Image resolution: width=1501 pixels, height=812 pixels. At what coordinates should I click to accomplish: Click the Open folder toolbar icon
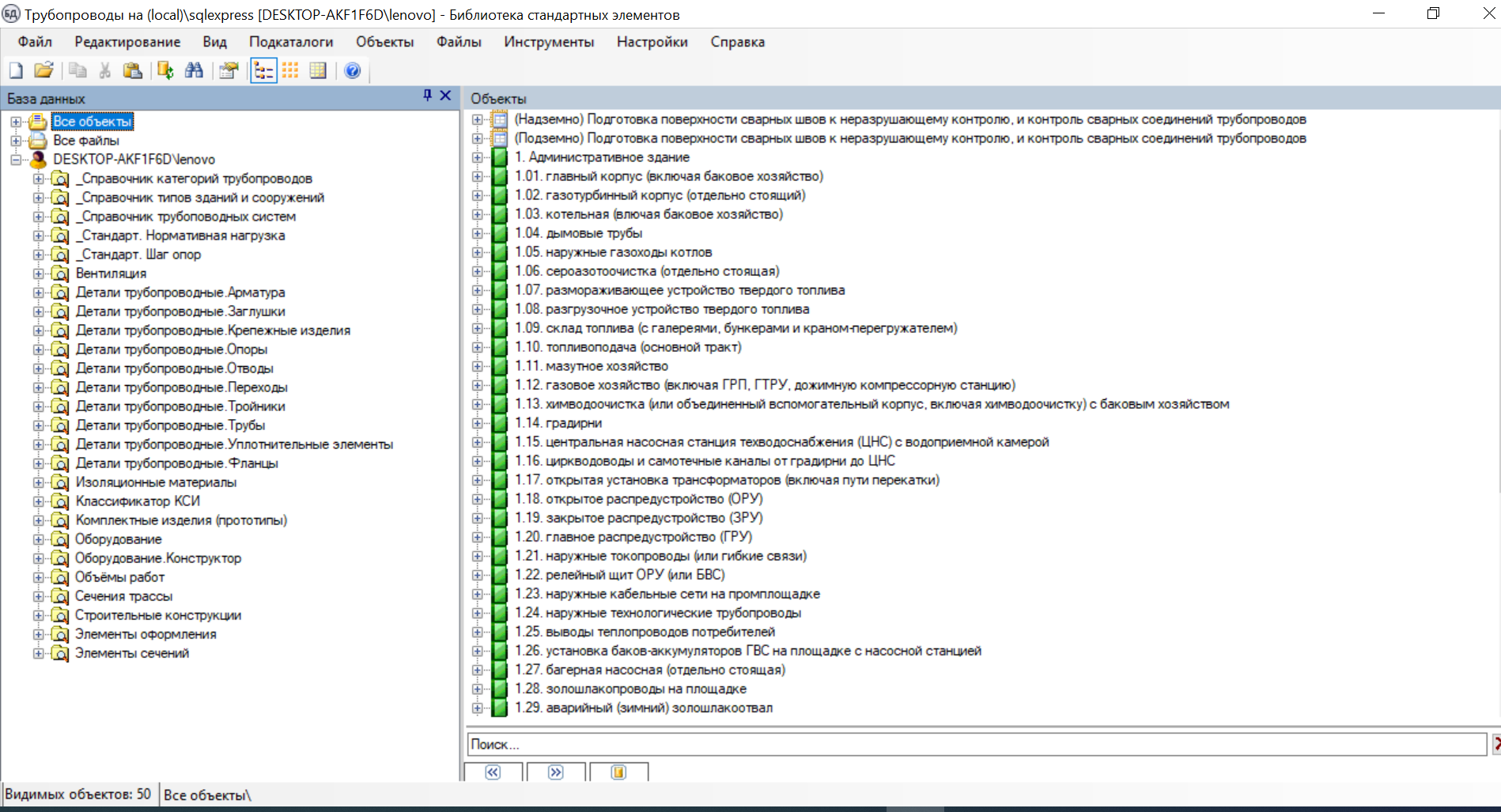pyautogui.click(x=43, y=71)
